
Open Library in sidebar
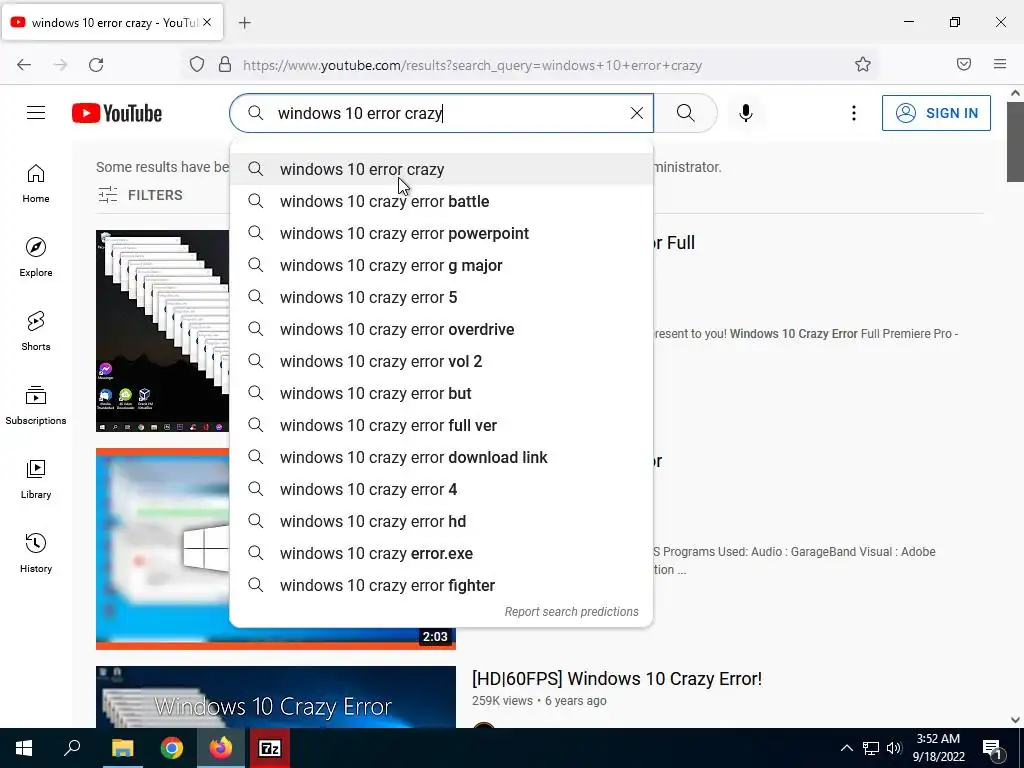[36, 479]
